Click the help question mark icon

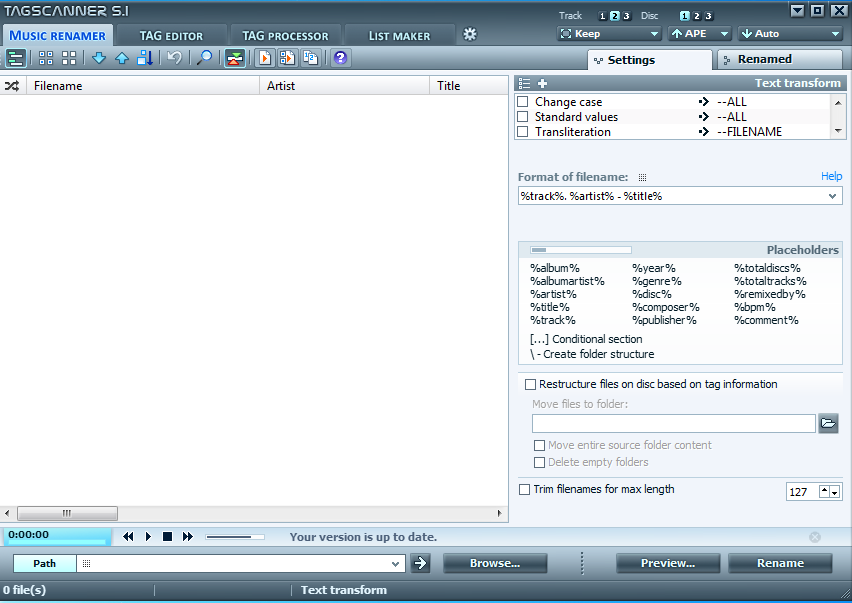pyautogui.click(x=340, y=58)
